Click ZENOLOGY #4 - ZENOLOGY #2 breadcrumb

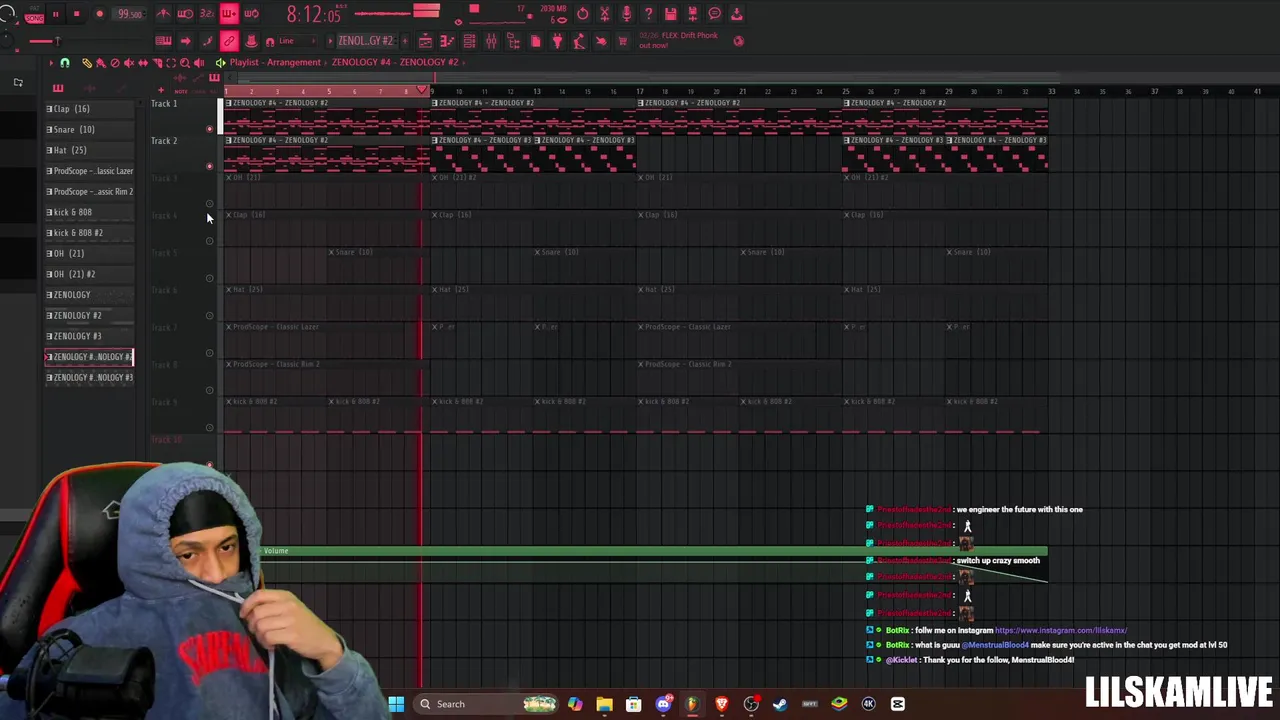[395, 62]
